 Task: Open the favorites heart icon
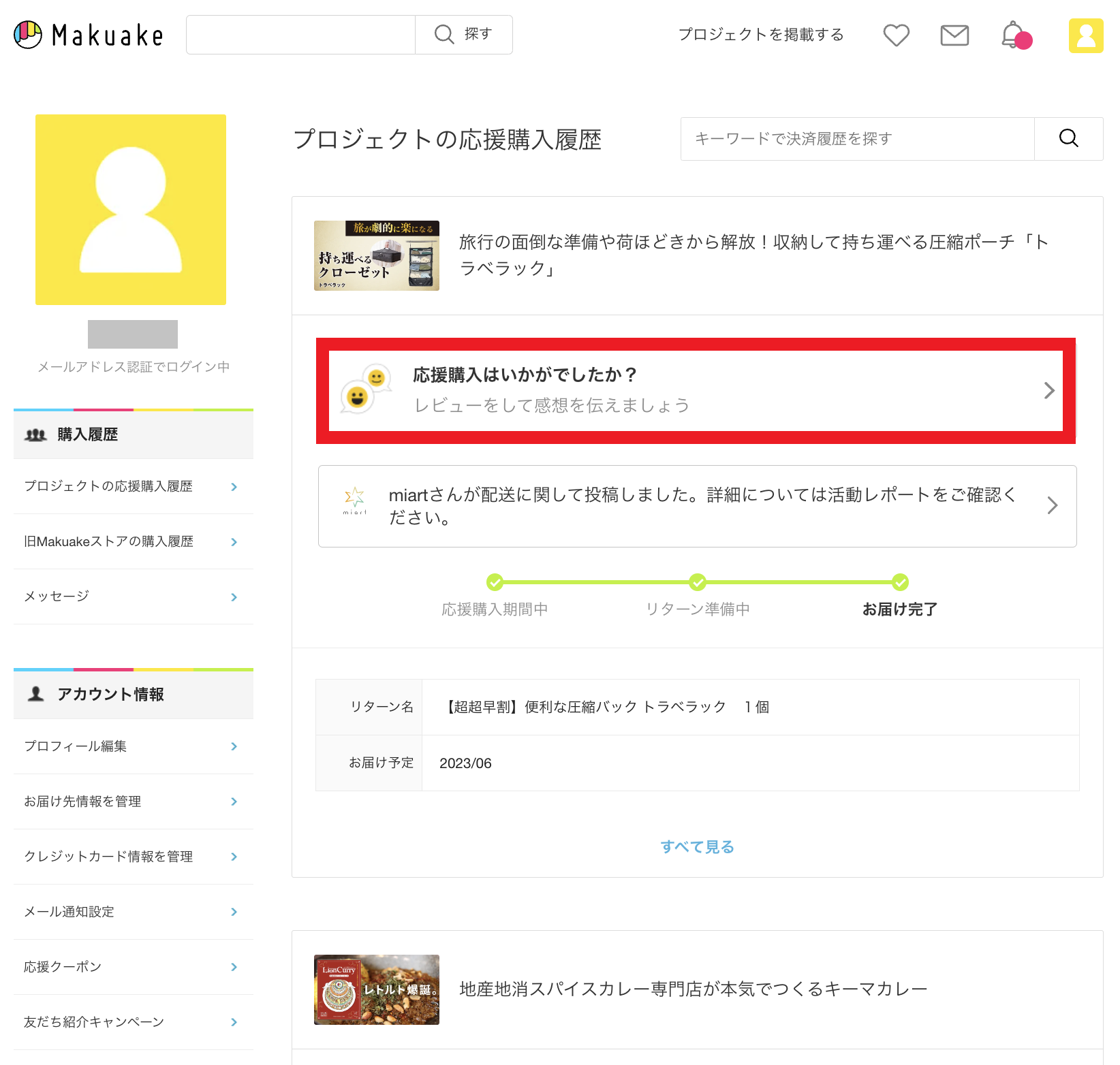pyautogui.click(x=896, y=35)
